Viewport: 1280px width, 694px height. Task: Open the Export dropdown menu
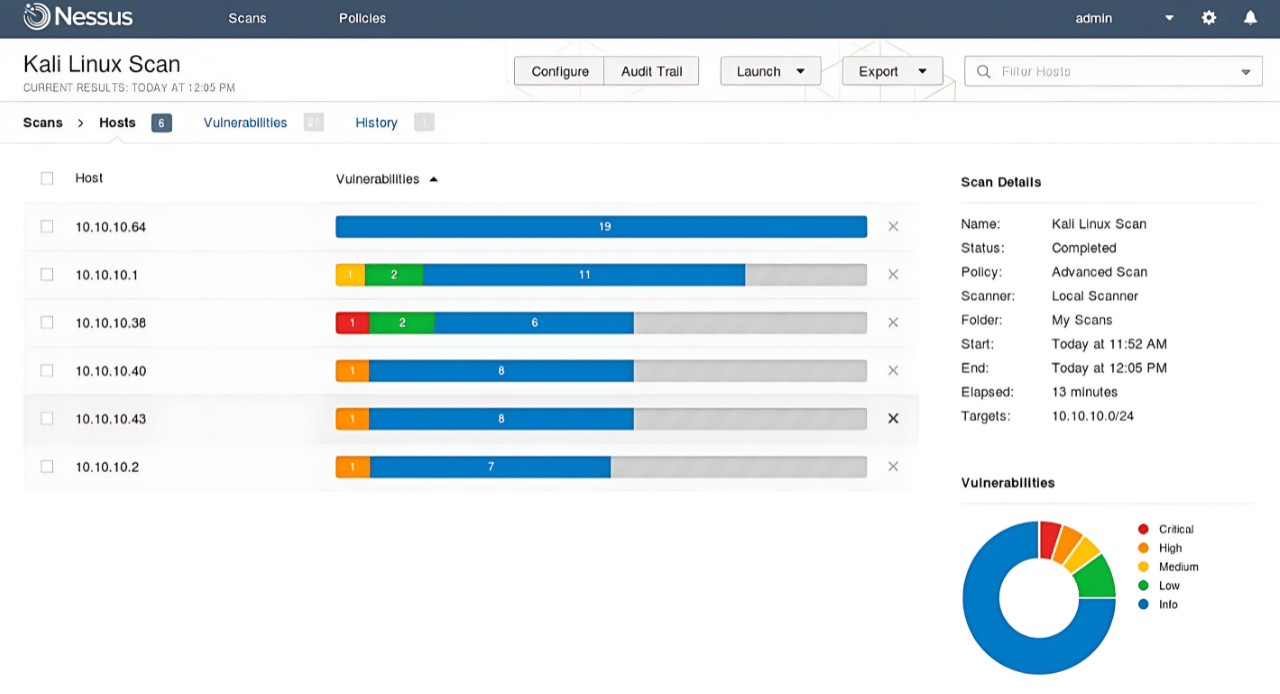tap(892, 71)
